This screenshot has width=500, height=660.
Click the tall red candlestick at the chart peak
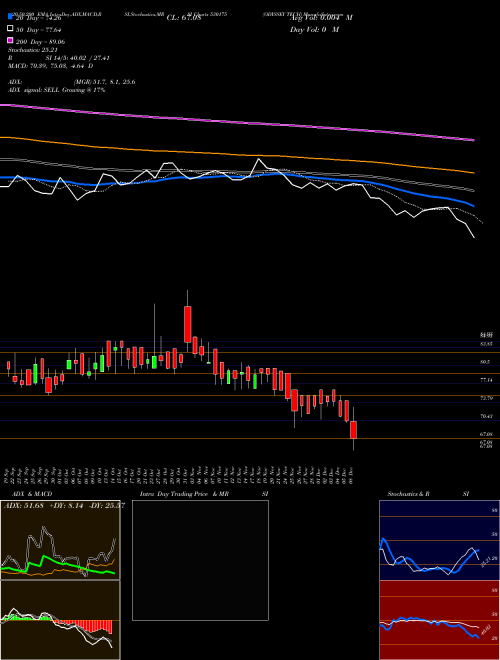(188, 324)
